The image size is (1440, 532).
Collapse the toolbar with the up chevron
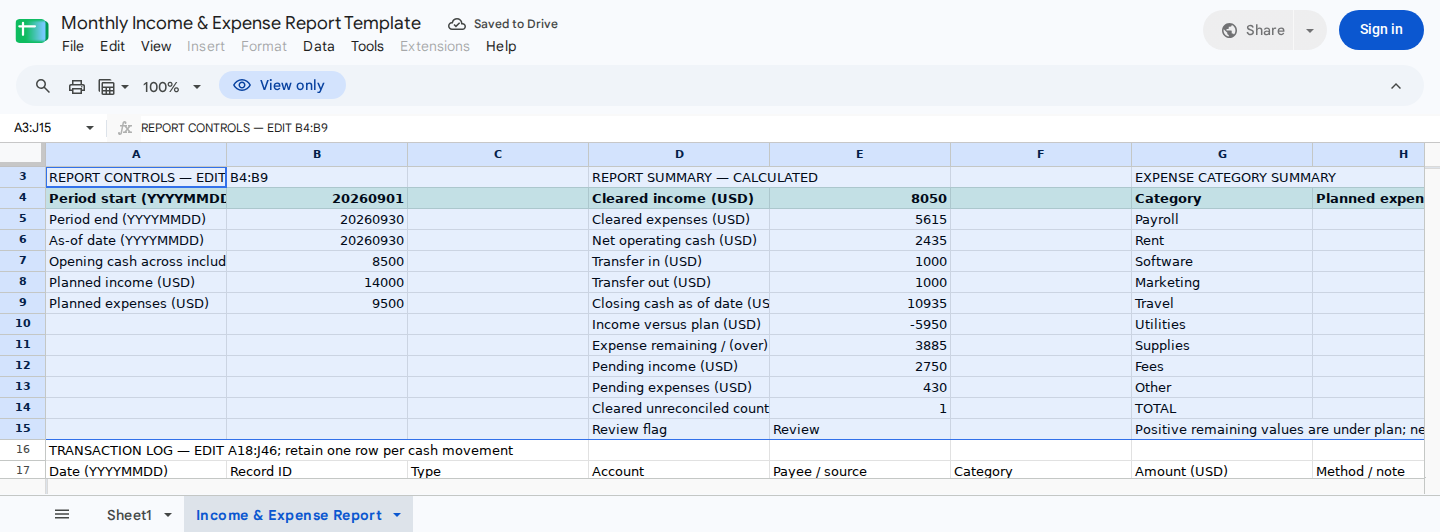point(1396,86)
